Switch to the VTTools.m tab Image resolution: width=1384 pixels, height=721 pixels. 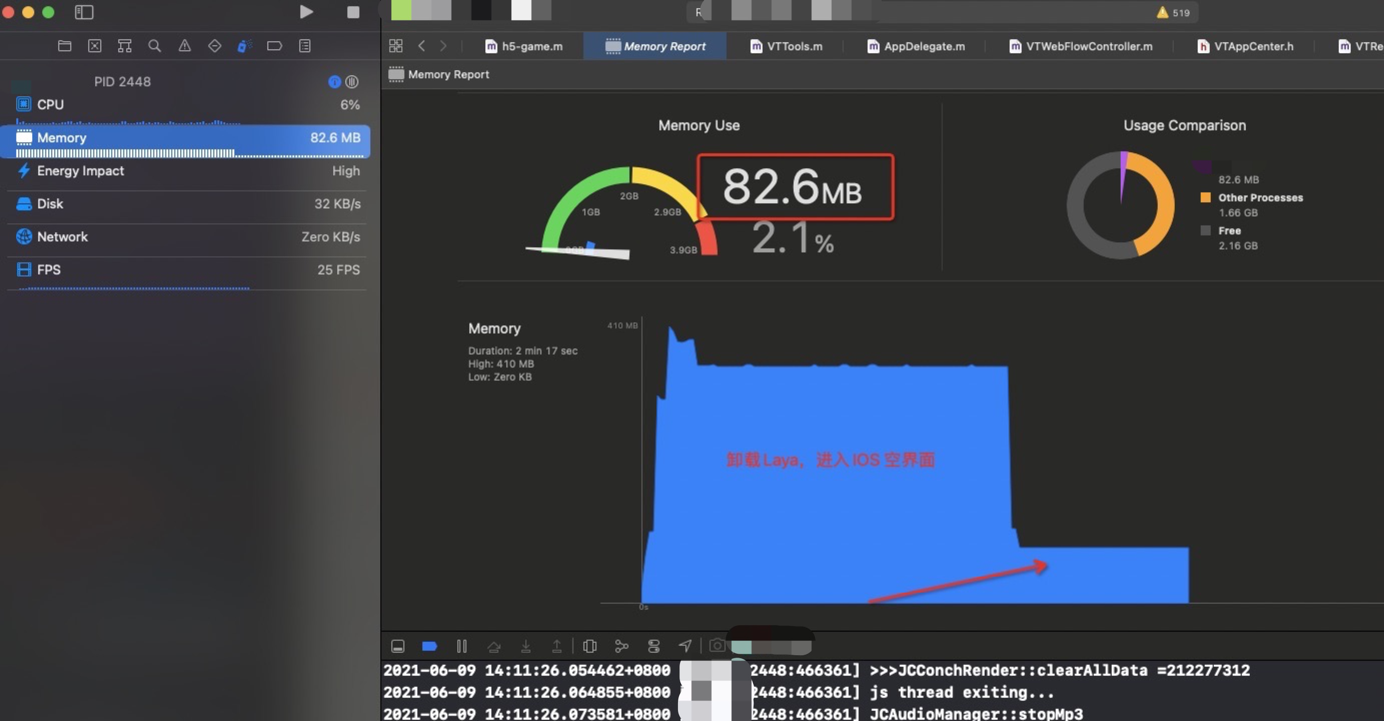787,46
